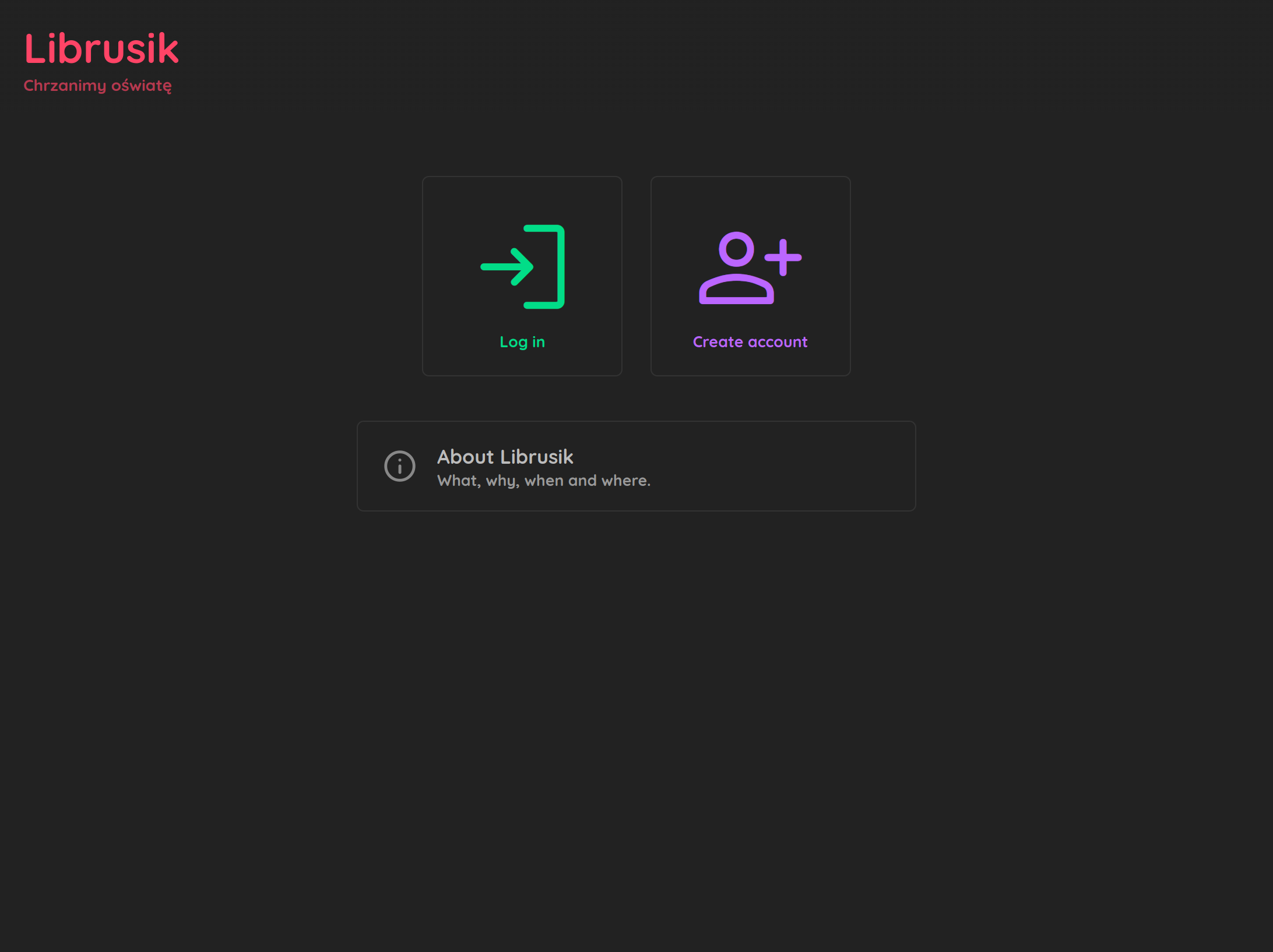Click the circled info icon
1273x952 pixels.
click(x=400, y=466)
